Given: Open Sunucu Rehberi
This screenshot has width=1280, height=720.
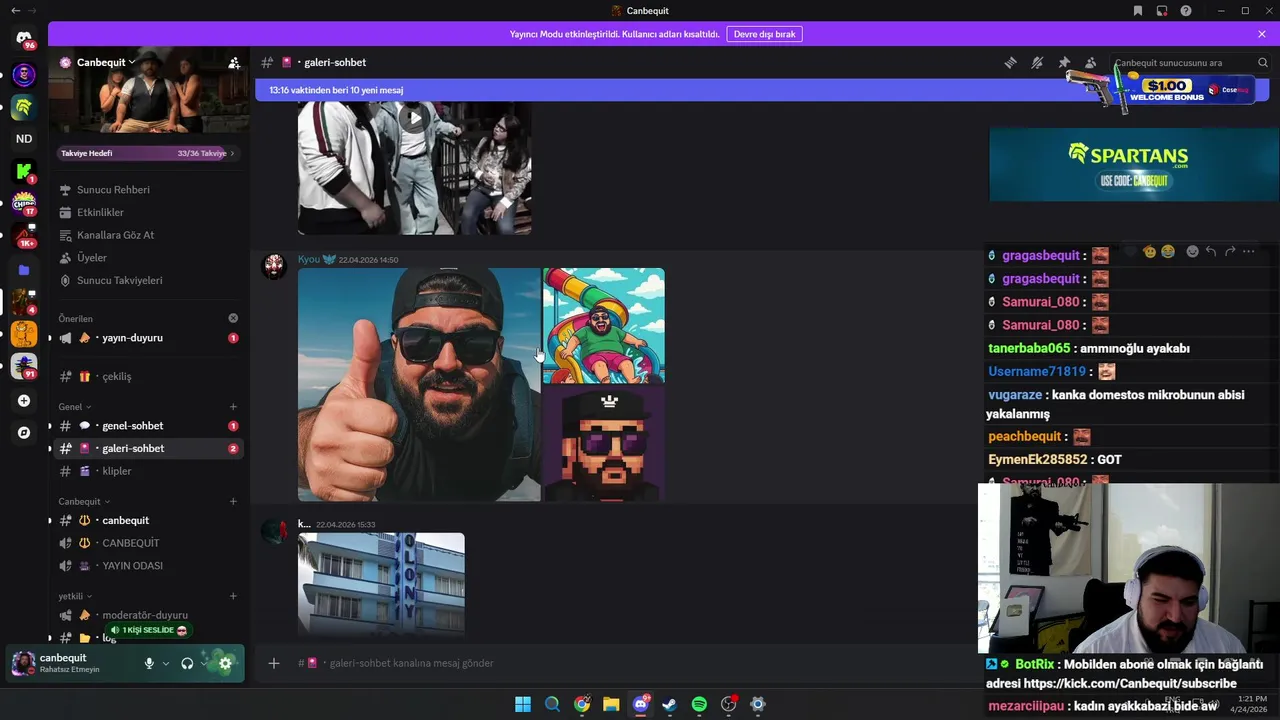Looking at the screenshot, I should pos(113,190).
